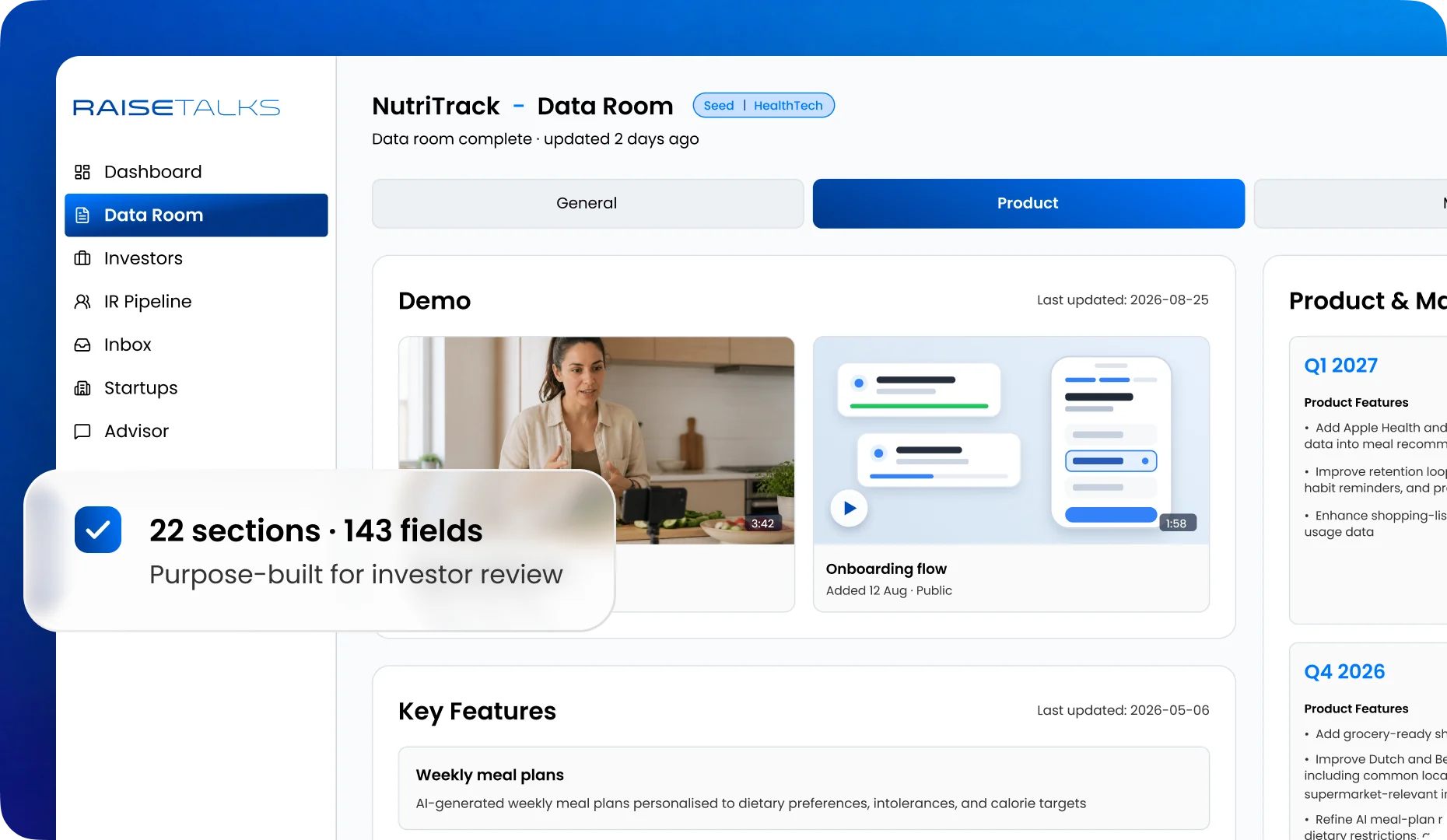
Task: Click 'Data room complete · updated 2 days ago'
Action: point(535,139)
